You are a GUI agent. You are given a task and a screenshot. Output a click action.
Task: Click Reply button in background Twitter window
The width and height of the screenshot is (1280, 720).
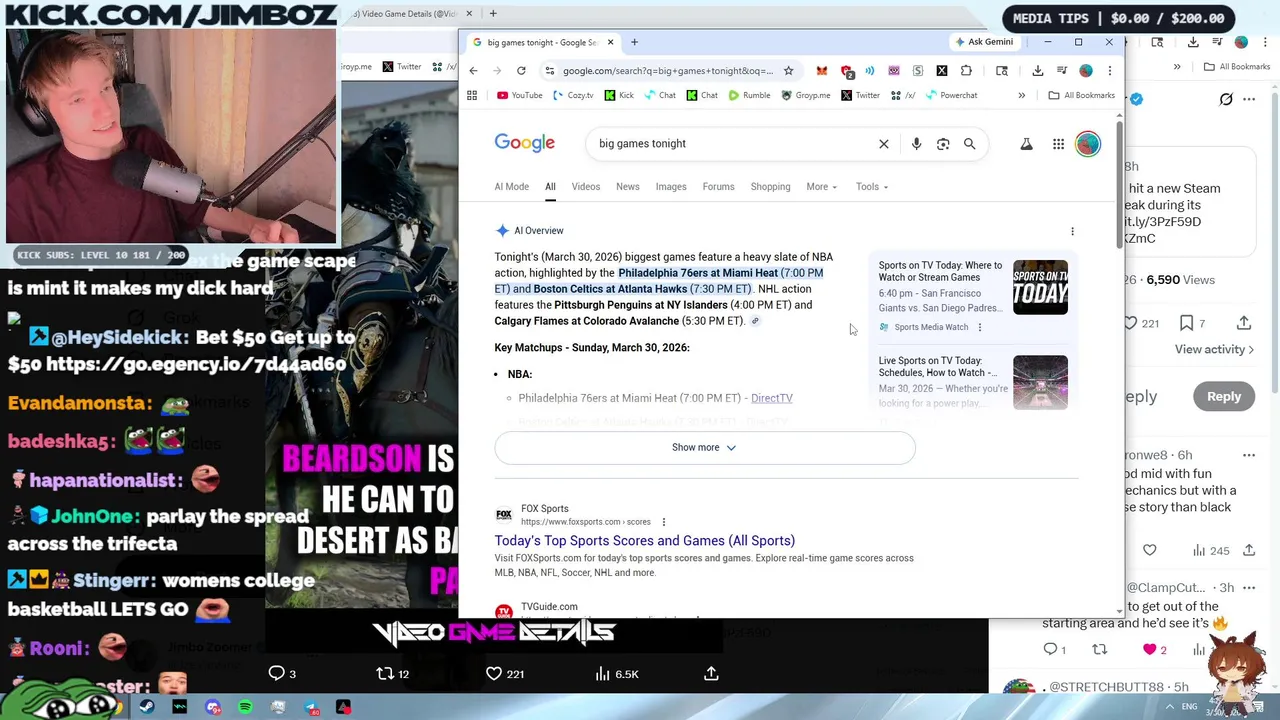click(x=1223, y=396)
